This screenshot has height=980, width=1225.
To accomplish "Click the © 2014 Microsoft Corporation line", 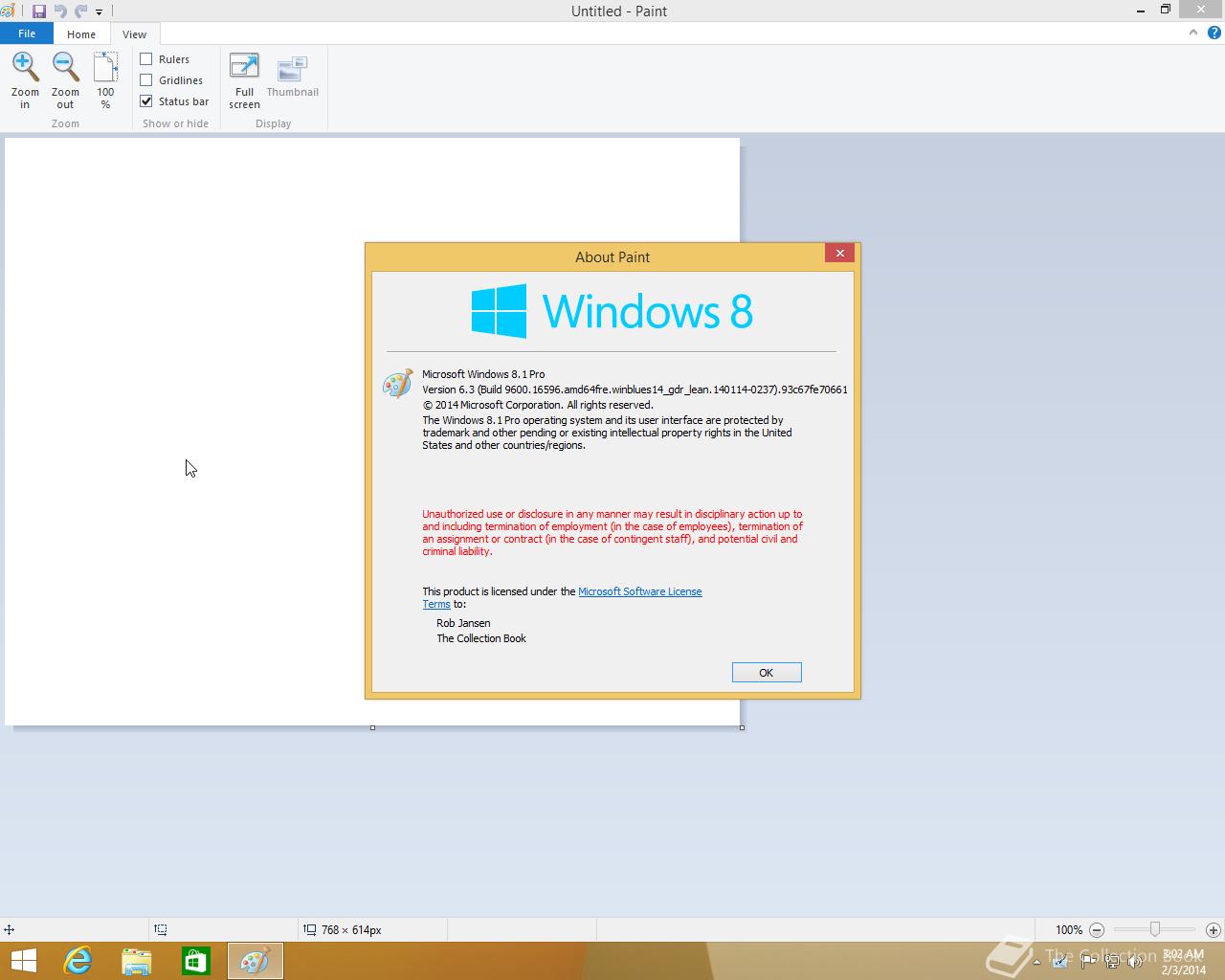I will (x=538, y=405).
